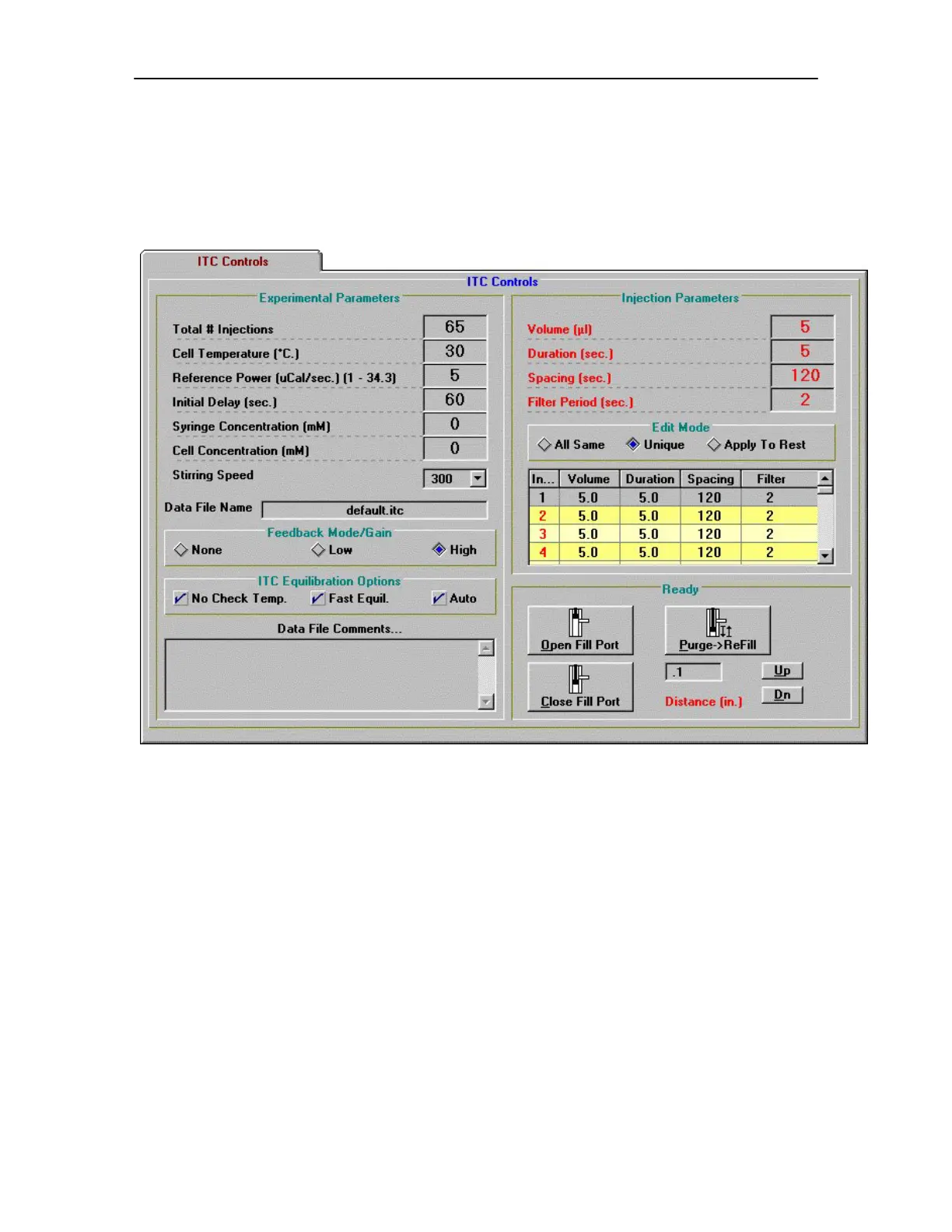Click the Filter Period (sec.) field
The width and height of the screenshot is (952, 1232).
coord(803,400)
